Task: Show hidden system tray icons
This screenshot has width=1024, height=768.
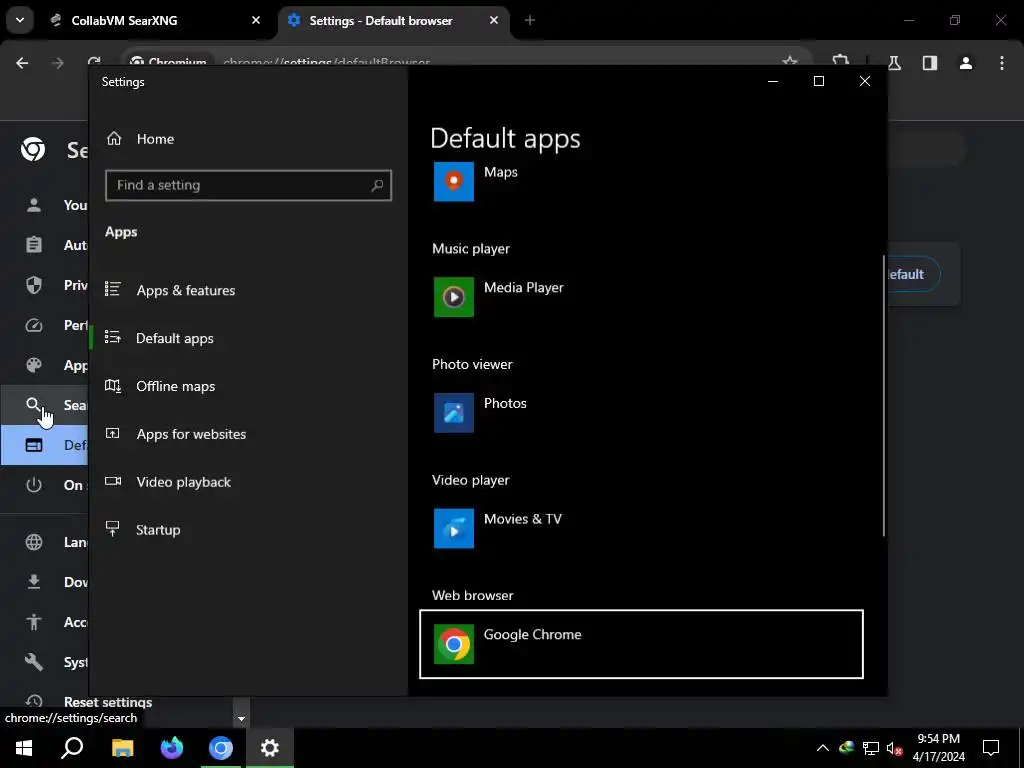Action: point(823,748)
